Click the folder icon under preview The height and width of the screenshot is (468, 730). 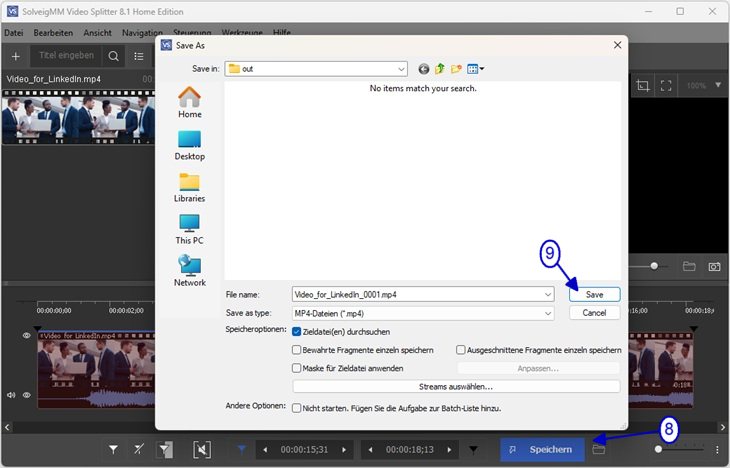point(689,266)
